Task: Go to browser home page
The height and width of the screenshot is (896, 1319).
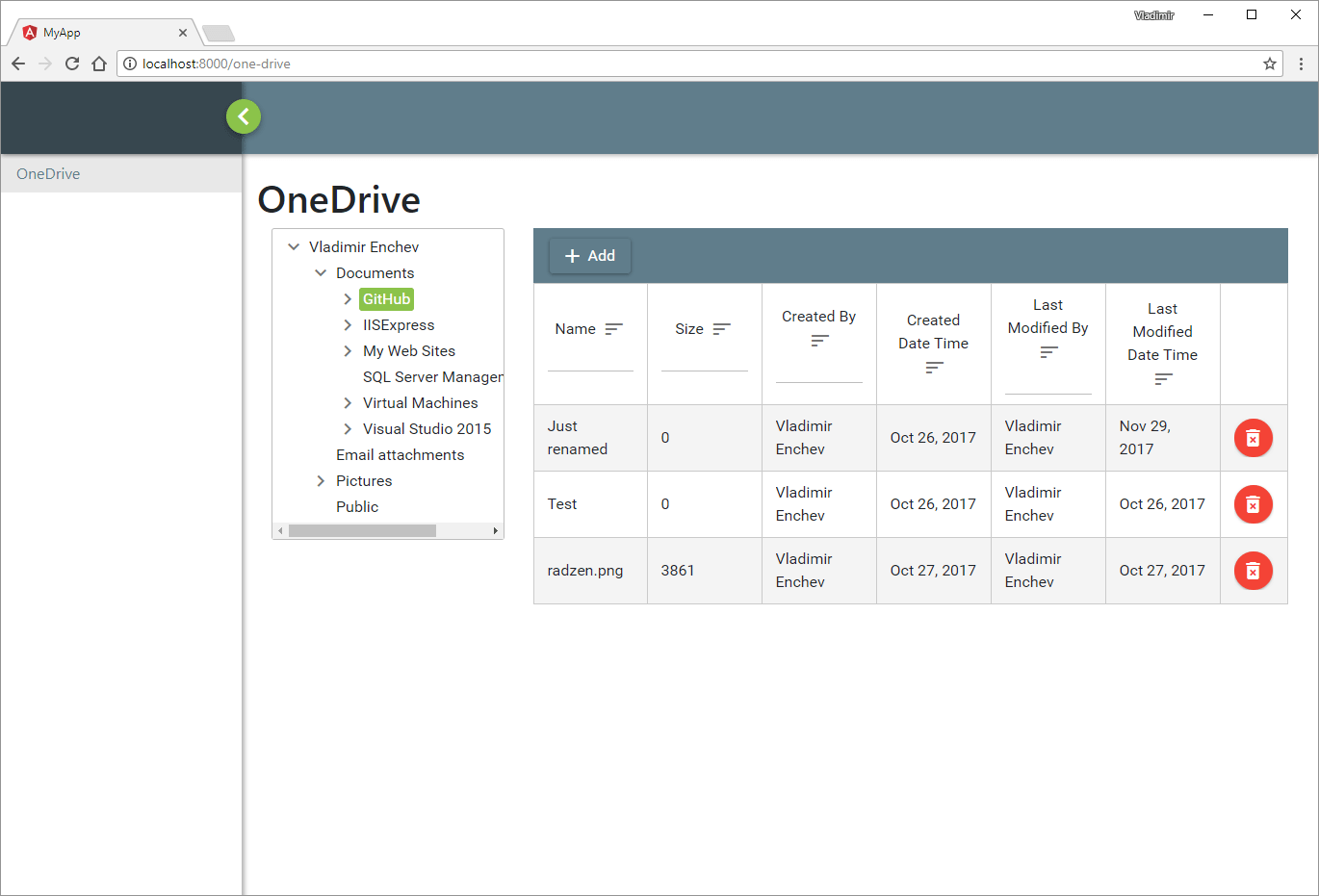Action: pos(99,64)
